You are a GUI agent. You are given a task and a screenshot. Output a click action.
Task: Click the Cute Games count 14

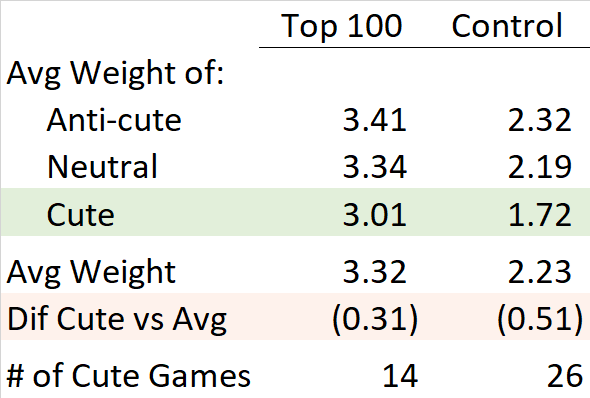(x=400, y=376)
